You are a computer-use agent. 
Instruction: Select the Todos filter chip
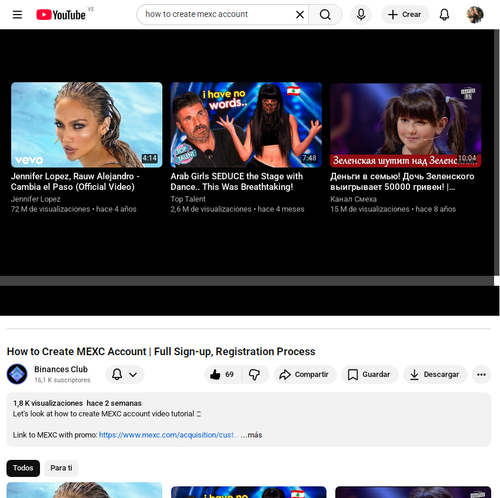(23, 468)
